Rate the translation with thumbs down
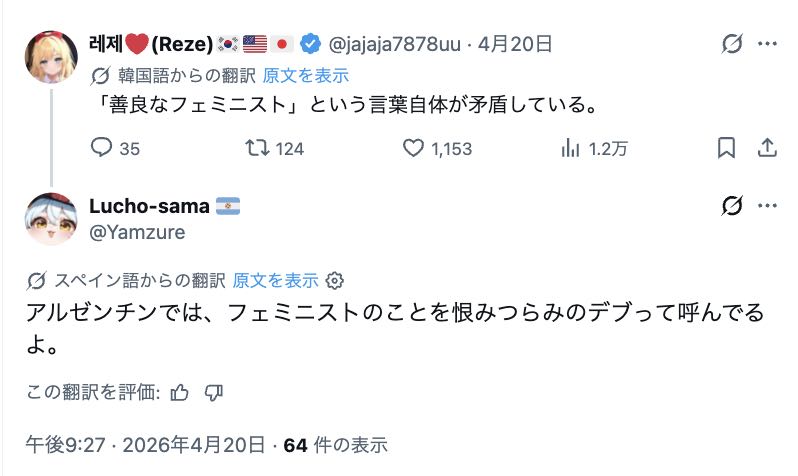The width and height of the screenshot is (798, 476). coord(213,392)
